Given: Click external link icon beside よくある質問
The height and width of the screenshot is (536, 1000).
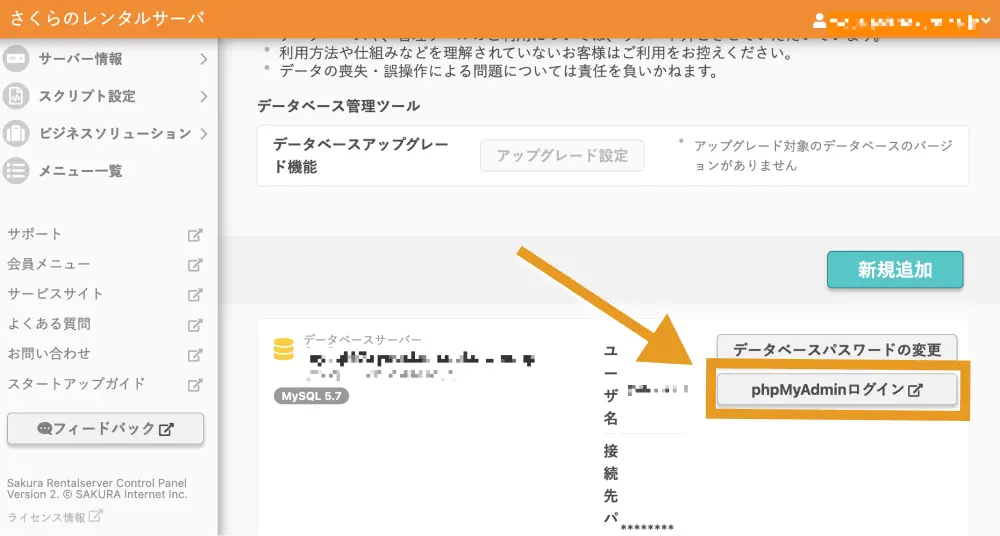Looking at the screenshot, I should (x=196, y=324).
